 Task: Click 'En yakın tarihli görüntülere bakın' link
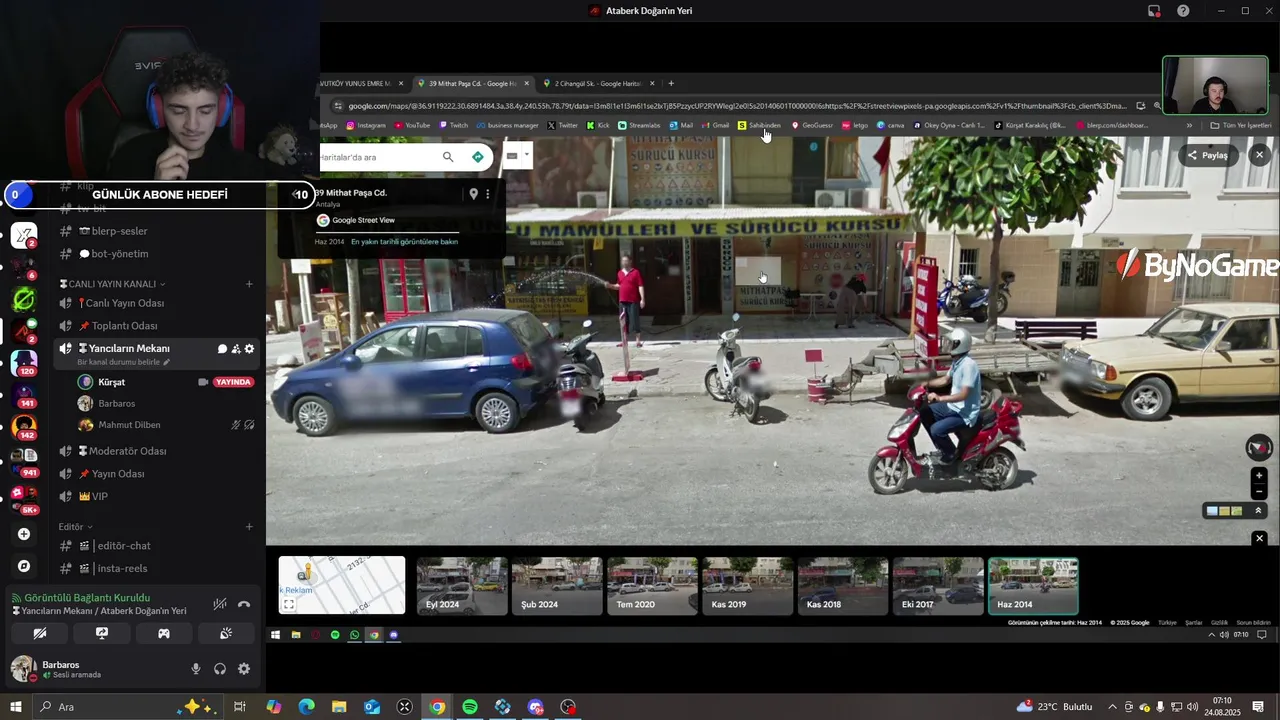pyautogui.click(x=404, y=242)
